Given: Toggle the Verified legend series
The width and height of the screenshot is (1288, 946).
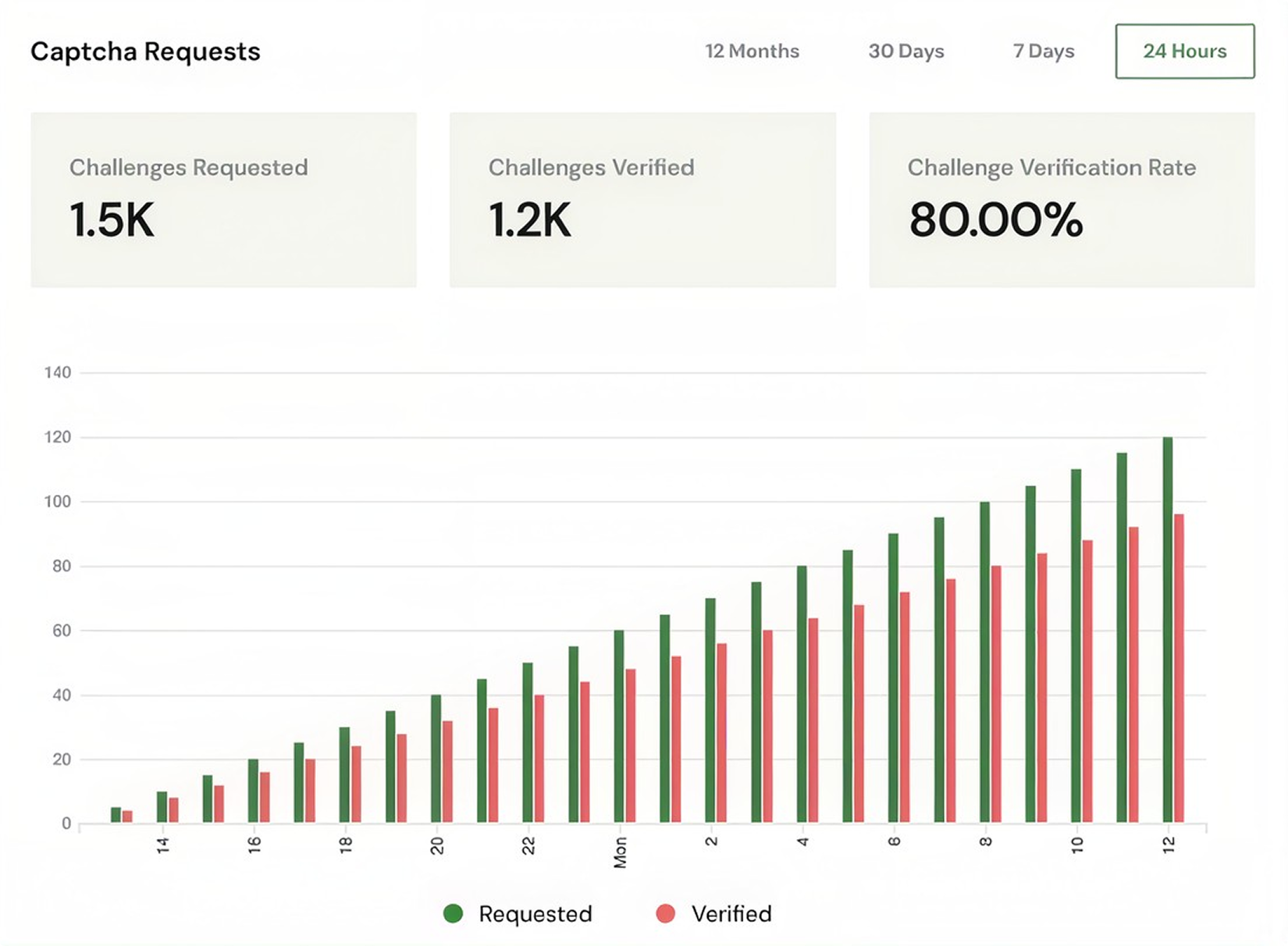Looking at the screenshot, I should 713,913.
